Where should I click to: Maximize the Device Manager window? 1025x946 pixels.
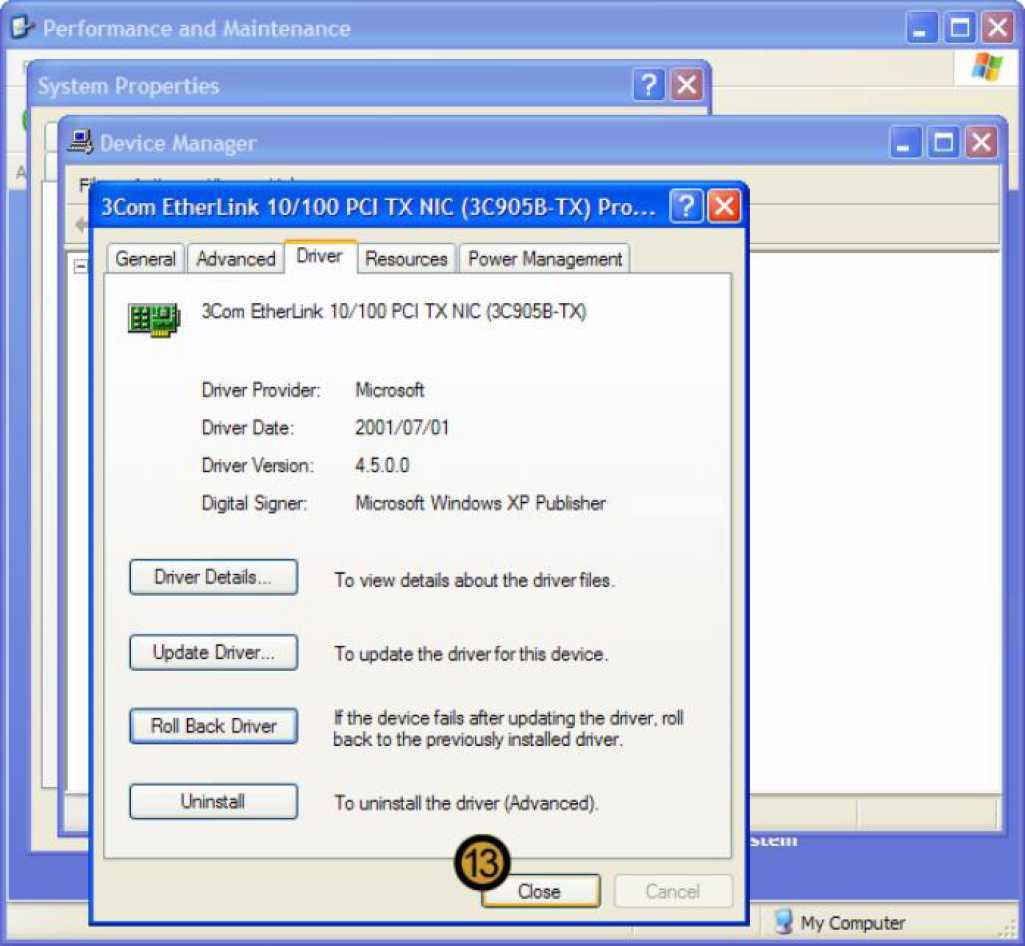(x=943, y=142)
